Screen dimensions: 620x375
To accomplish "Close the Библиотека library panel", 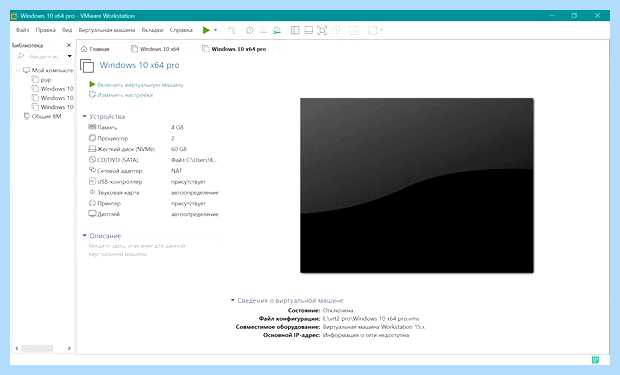I will pos(69,45).
